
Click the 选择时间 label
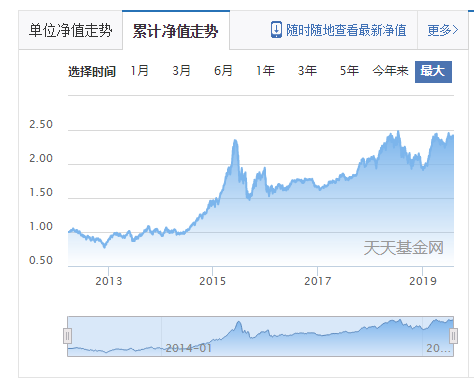pos(92,72)
